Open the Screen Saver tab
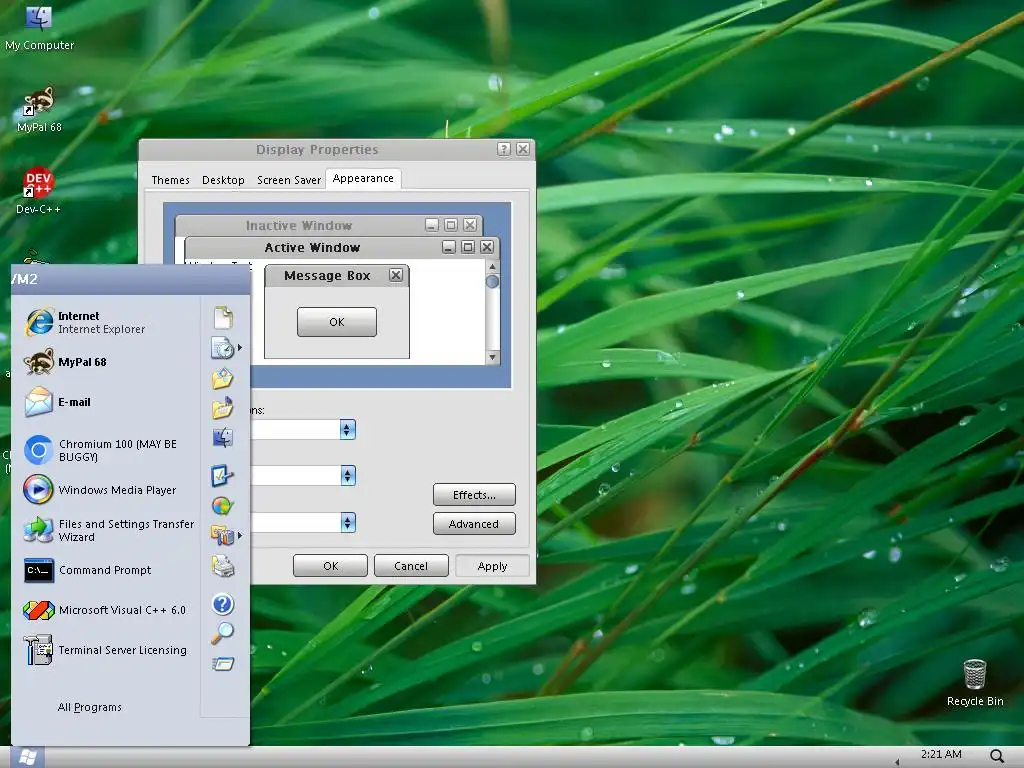Screen dimensions: 1024x768 289,180
